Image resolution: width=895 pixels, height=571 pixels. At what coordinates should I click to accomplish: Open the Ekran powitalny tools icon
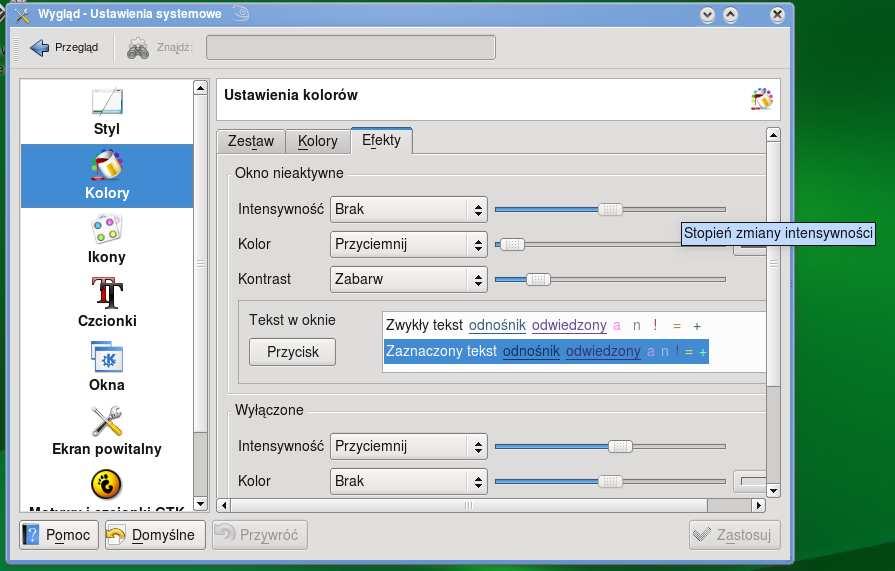[107, 421]
